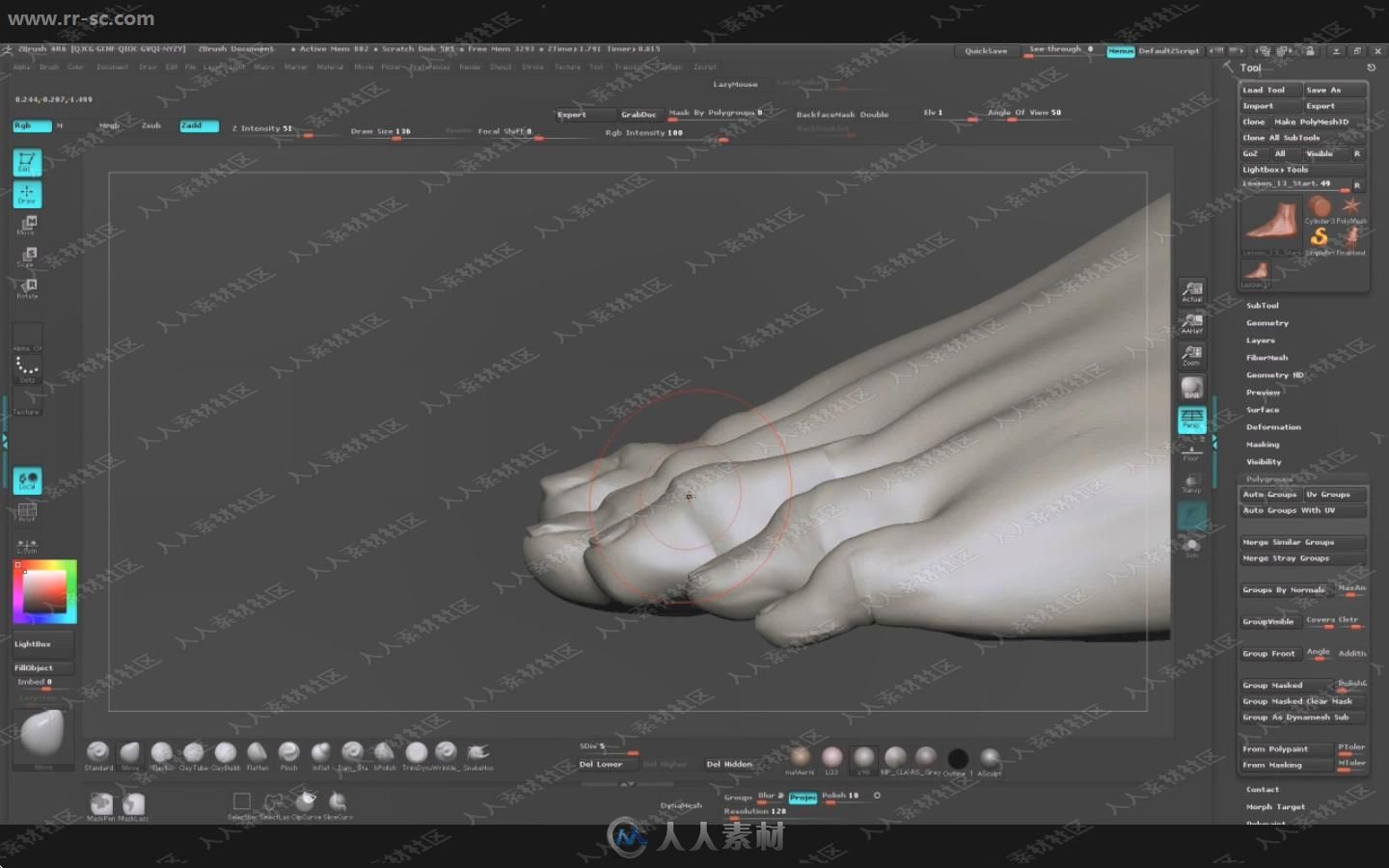The height and width of the screenshot is (868, 1389).
Task: Toggle the Zsub sculpt mode
Action: pos(151,125)
